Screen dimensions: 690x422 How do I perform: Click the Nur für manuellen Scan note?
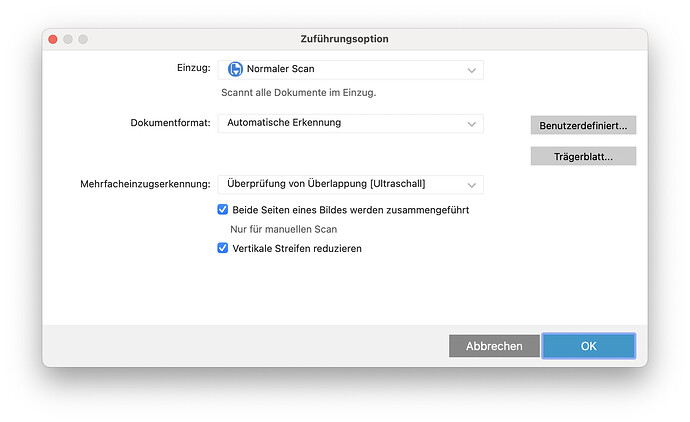click(x=284, y=229)
